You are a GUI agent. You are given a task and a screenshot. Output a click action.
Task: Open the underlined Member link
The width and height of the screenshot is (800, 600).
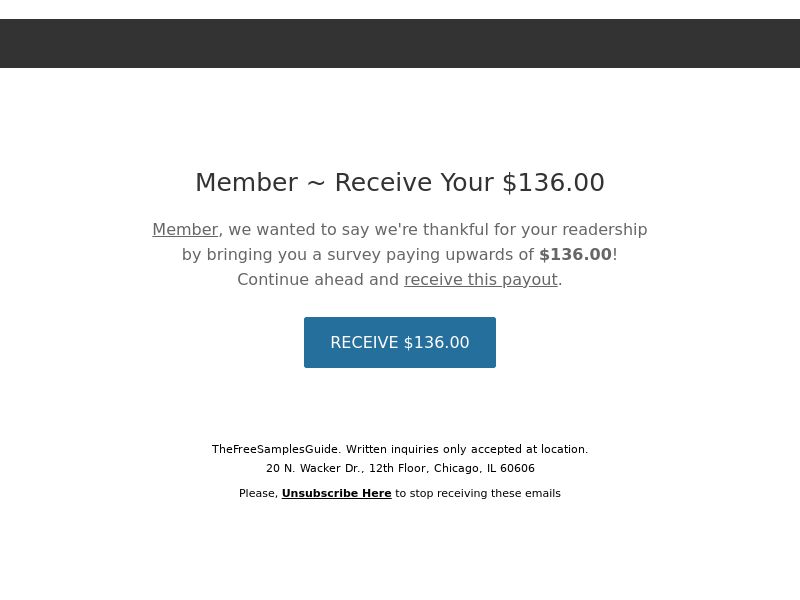tap(185, 230)
